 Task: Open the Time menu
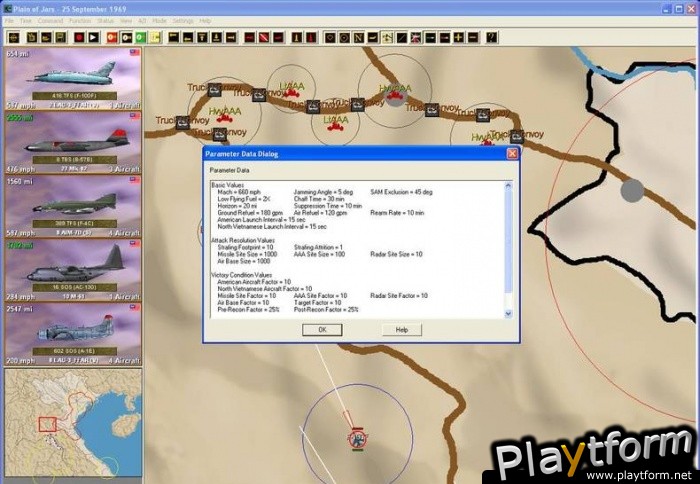click(x=25, y=21)
